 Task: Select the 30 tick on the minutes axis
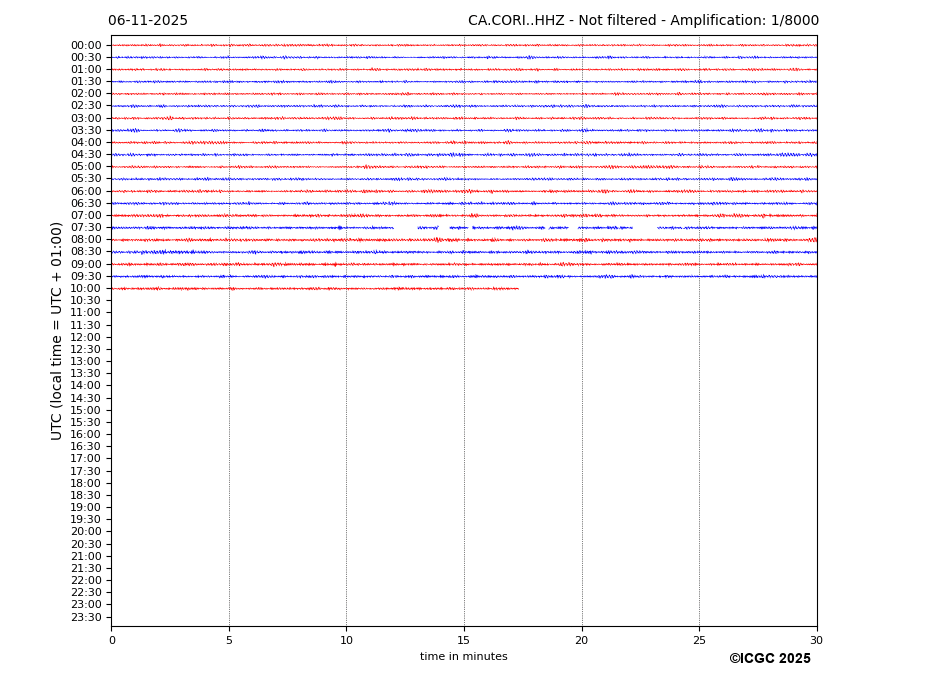[816, 641]
